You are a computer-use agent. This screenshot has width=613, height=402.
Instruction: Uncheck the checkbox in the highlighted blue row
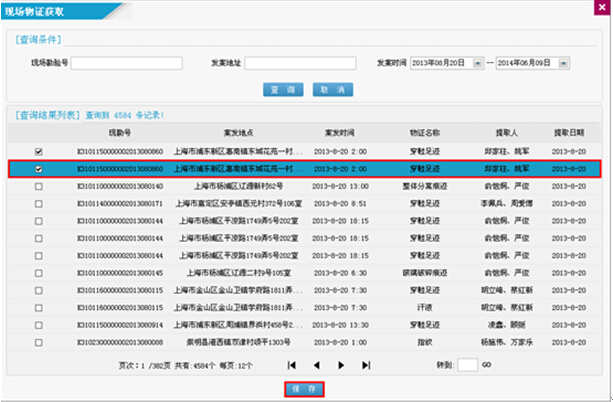point(38,169)
